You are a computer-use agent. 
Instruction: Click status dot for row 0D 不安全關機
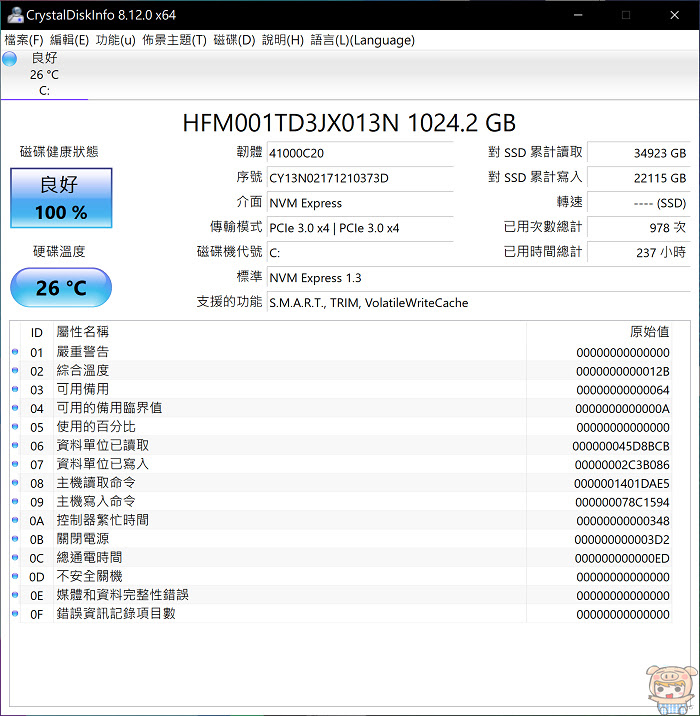point(15,577)
